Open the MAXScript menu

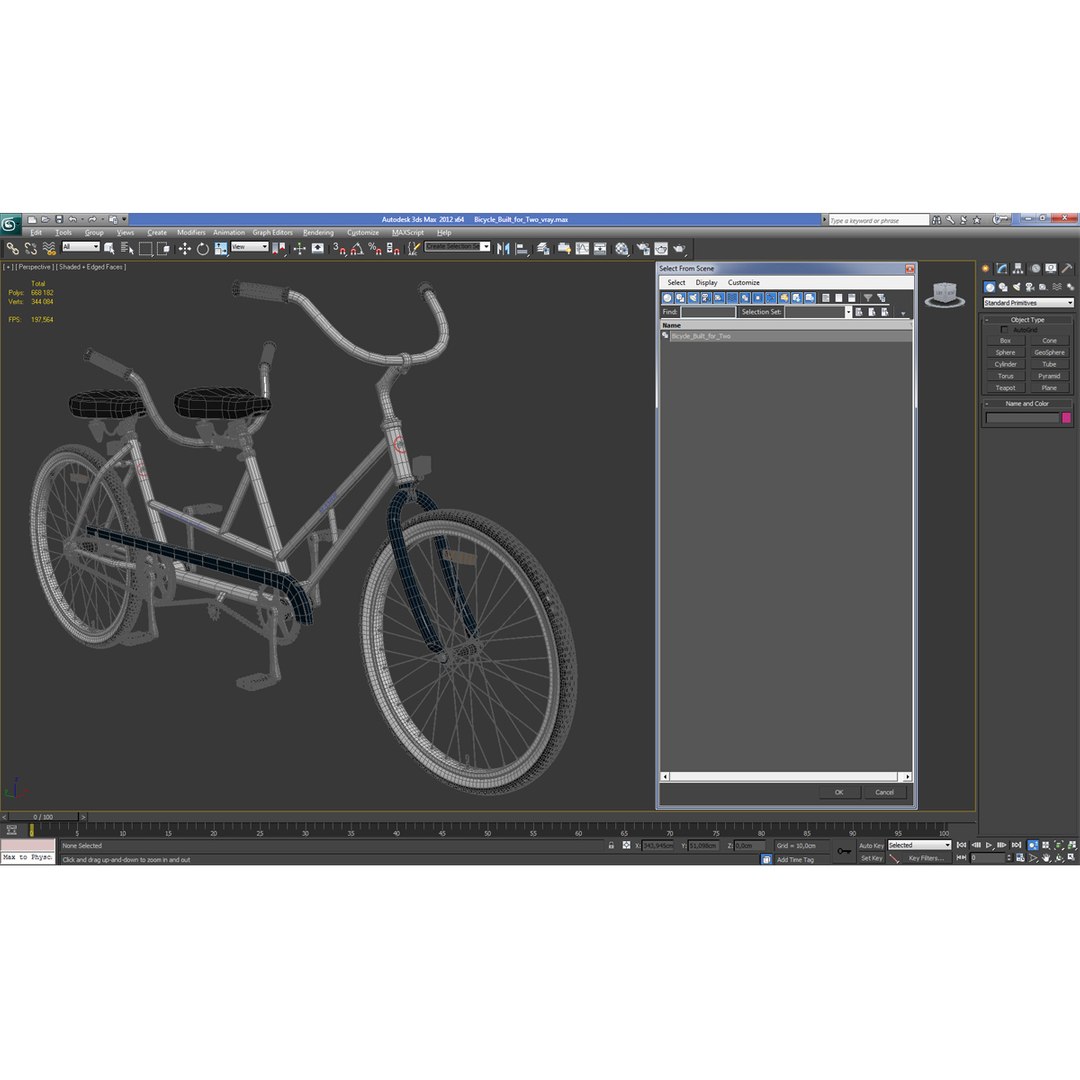coord(408,233)
